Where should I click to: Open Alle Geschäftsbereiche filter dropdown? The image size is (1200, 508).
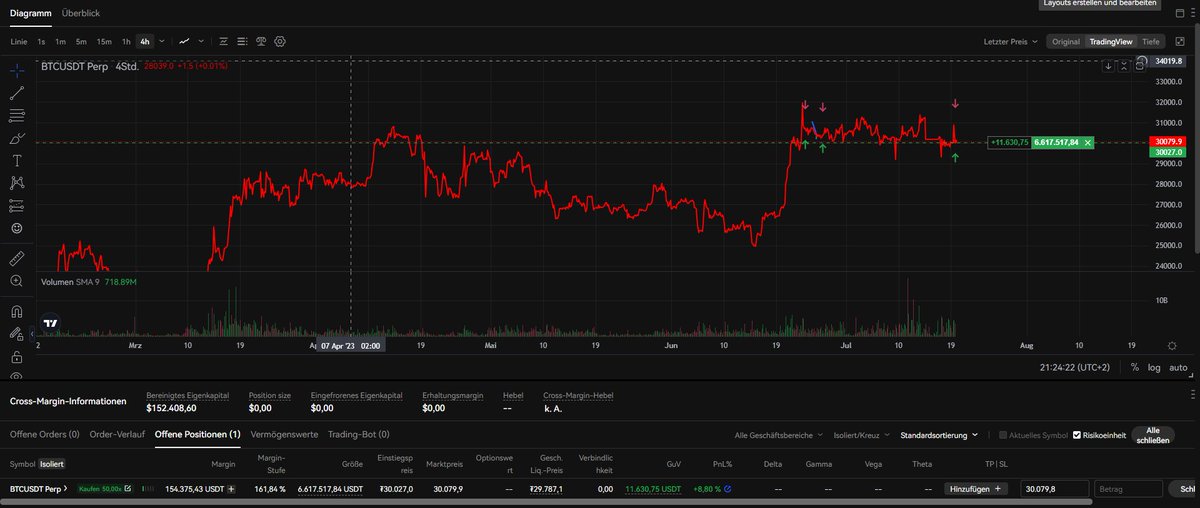click(781, 435)
